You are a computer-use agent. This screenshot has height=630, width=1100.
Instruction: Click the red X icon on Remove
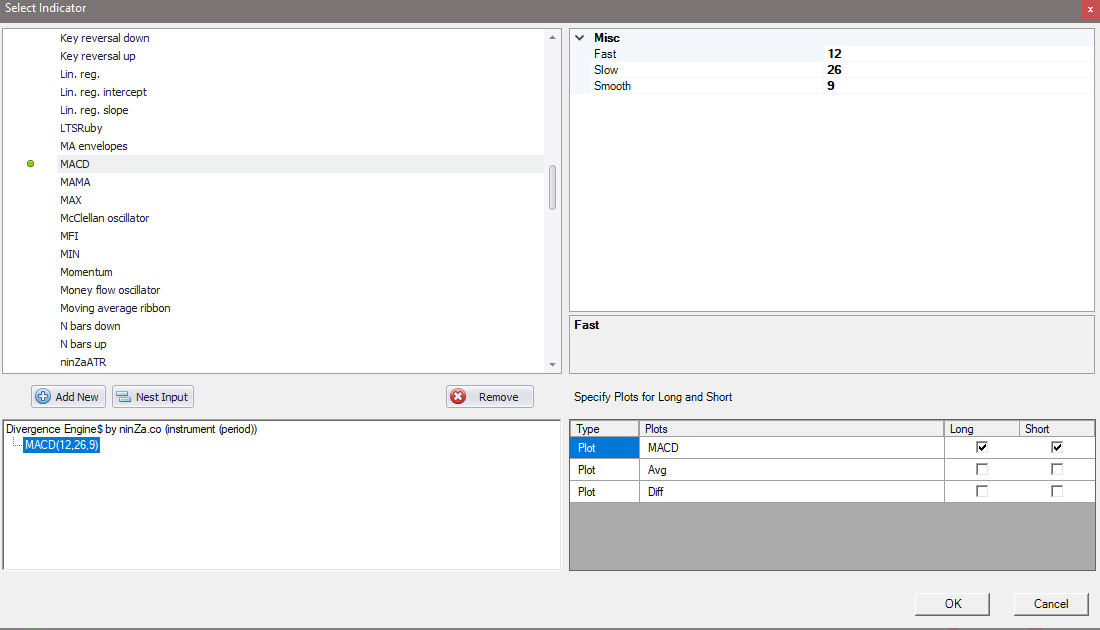458,396
